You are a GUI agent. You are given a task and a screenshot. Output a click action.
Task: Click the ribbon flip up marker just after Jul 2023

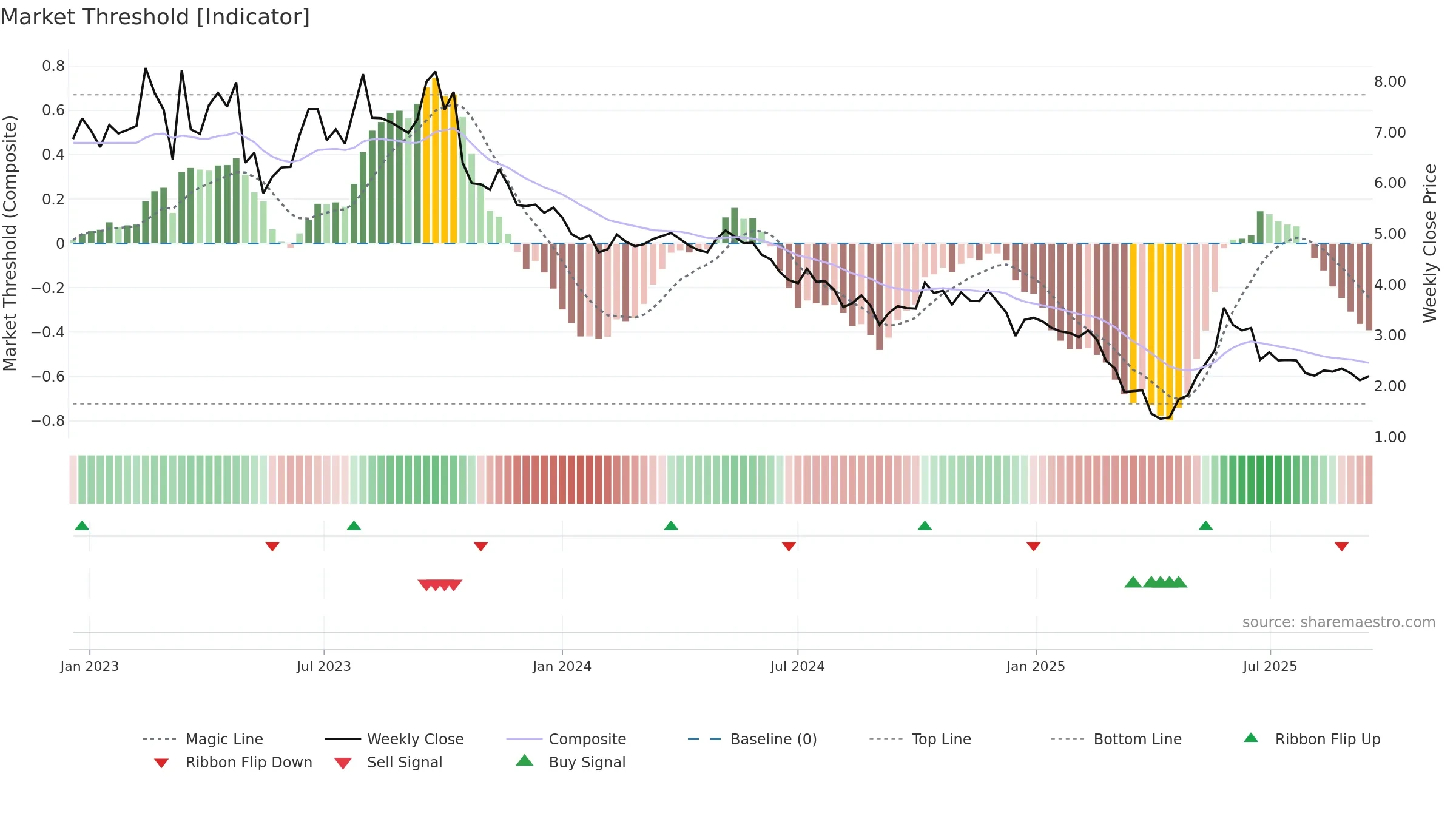coord(354,525)
